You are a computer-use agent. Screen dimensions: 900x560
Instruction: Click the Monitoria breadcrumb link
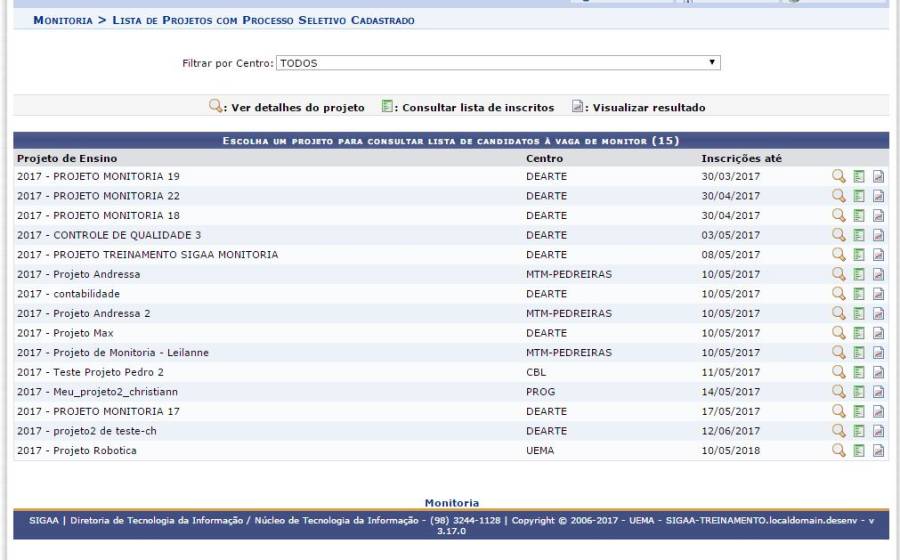click(x=64, y=20)
